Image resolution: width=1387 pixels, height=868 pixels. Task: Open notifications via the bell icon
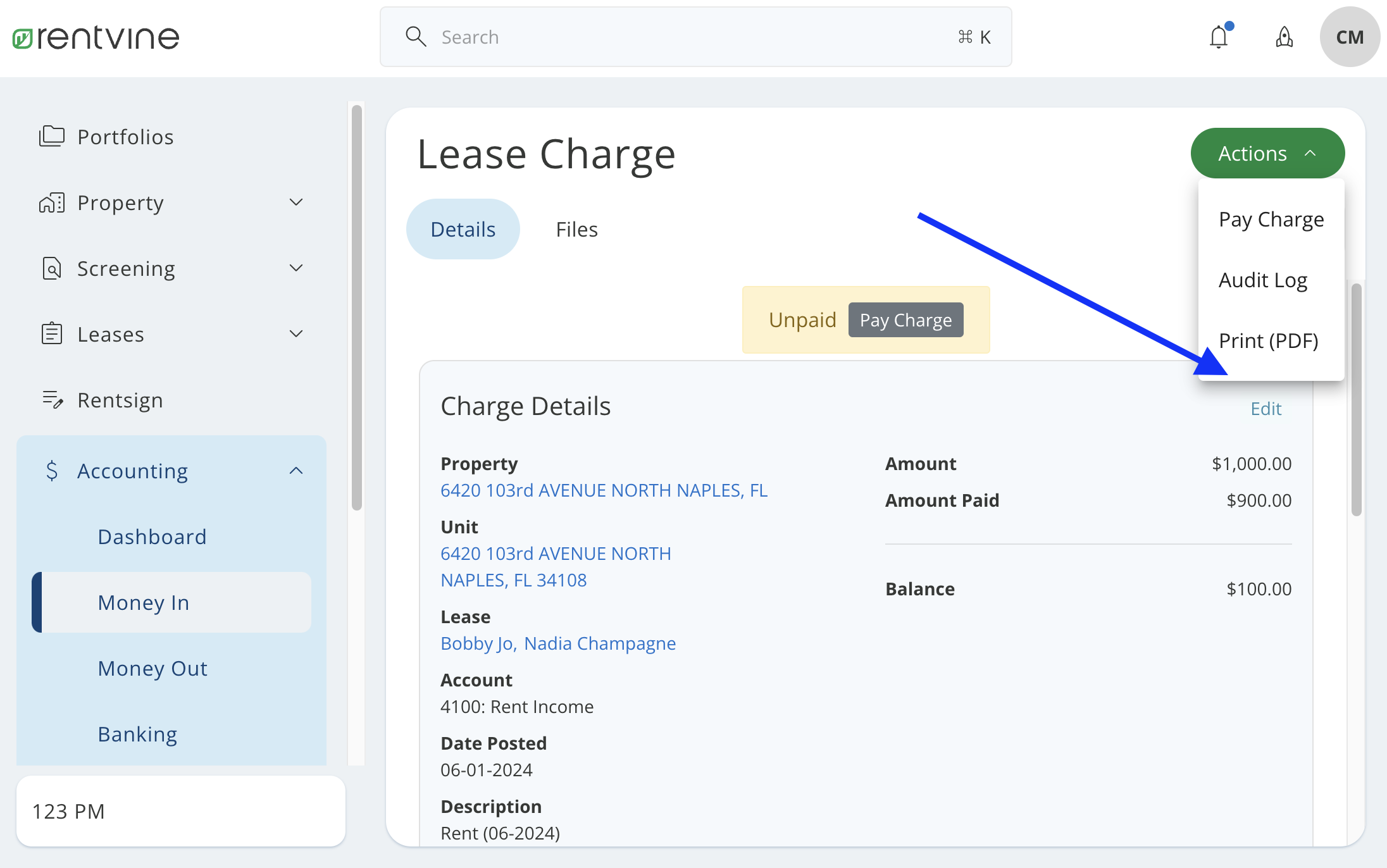(x=1219, y=37)
